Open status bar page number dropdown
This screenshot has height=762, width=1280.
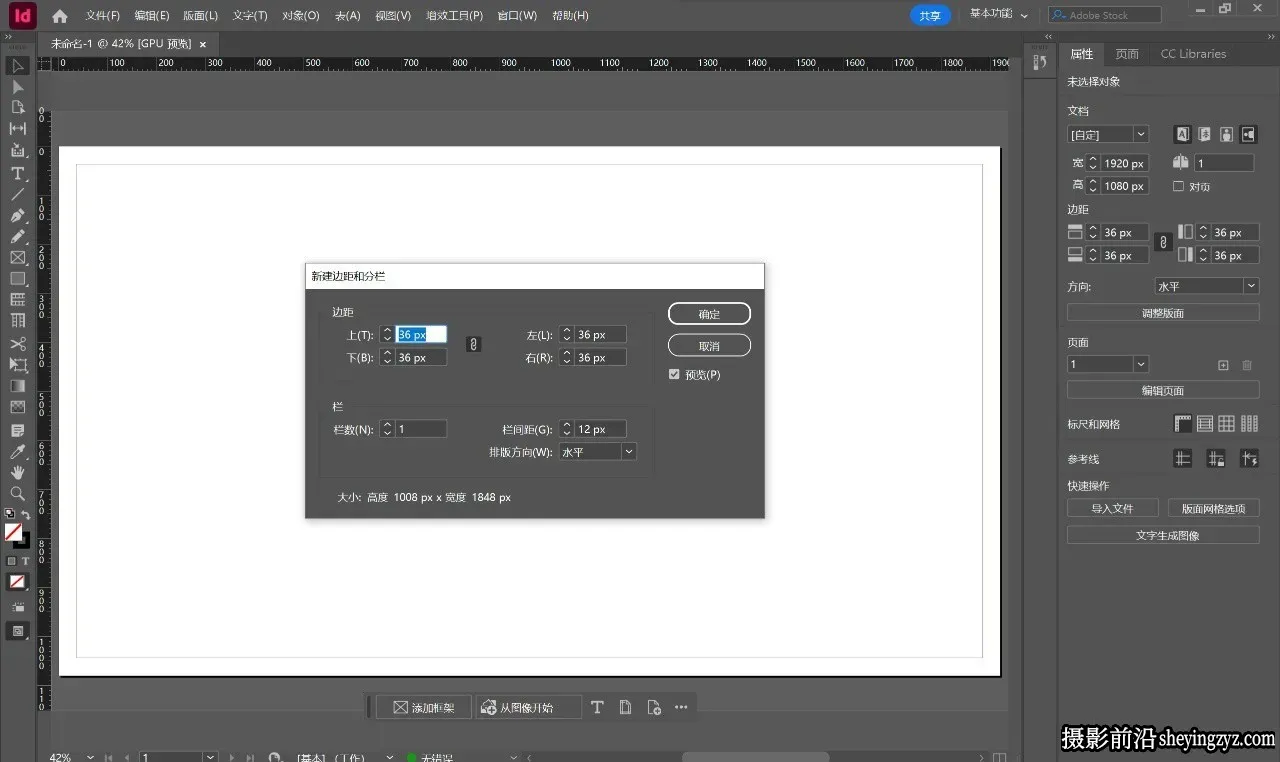210,757
